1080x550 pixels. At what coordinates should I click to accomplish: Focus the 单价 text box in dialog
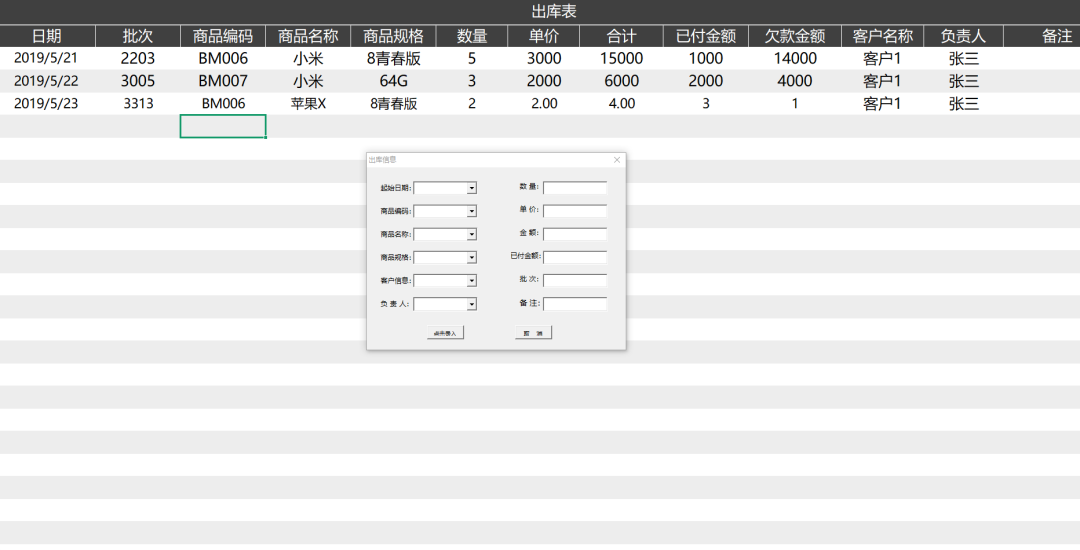[x=575, y=210]
